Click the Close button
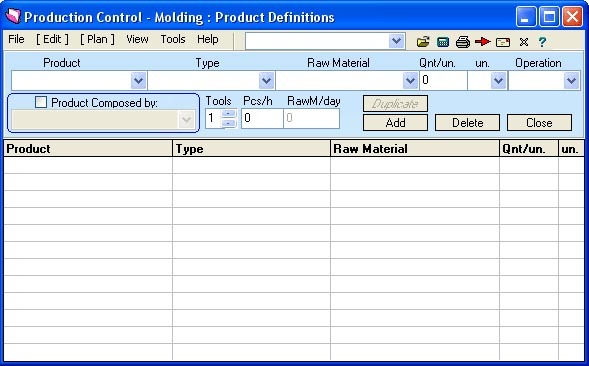Viewport: 589px width, 366px height. coord(539,123)
